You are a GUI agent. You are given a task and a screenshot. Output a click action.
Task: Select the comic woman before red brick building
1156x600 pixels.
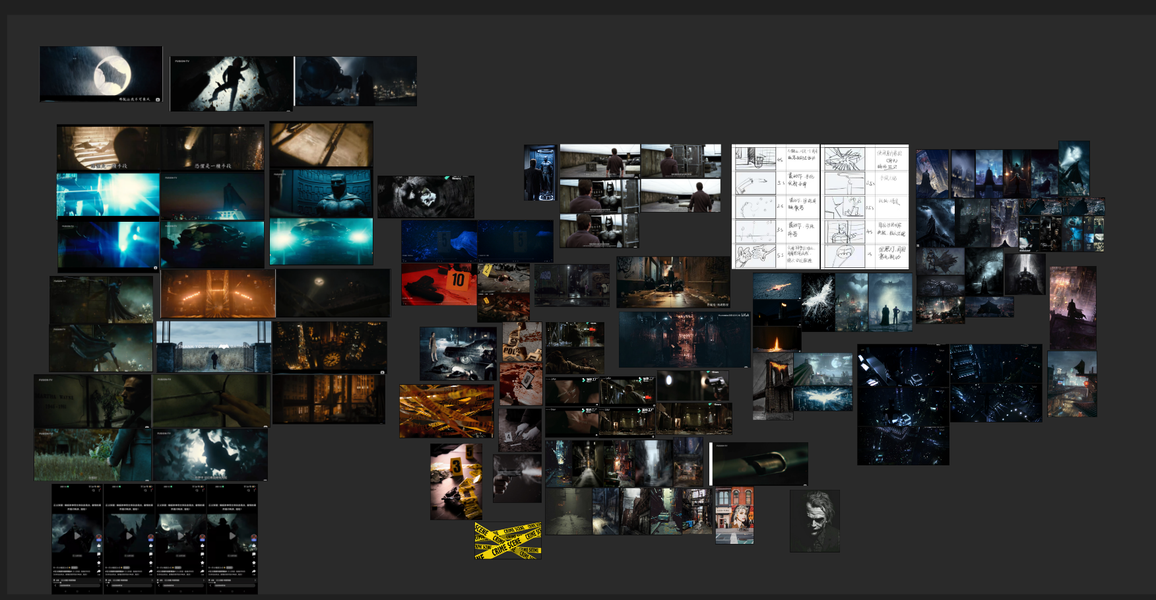point(734,515)
